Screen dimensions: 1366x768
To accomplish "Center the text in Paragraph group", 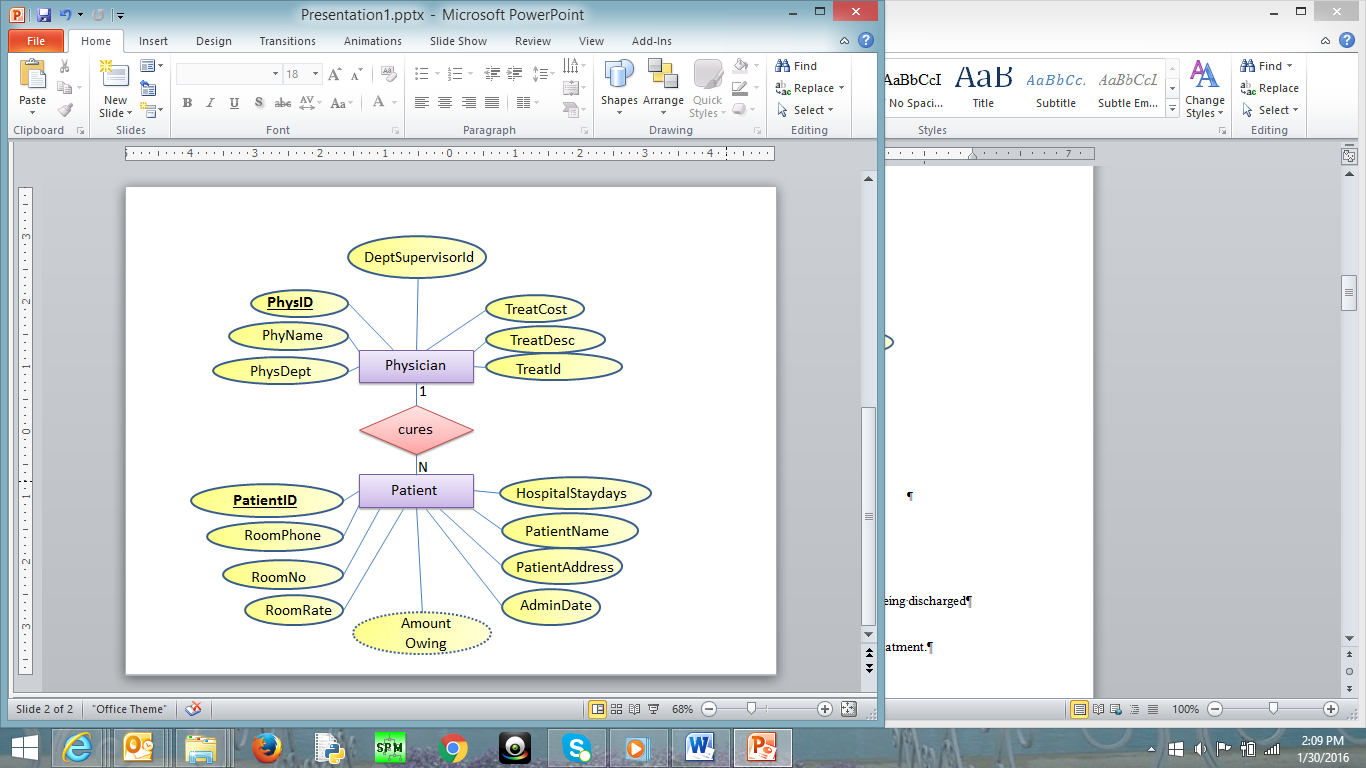I will [445, 103].
